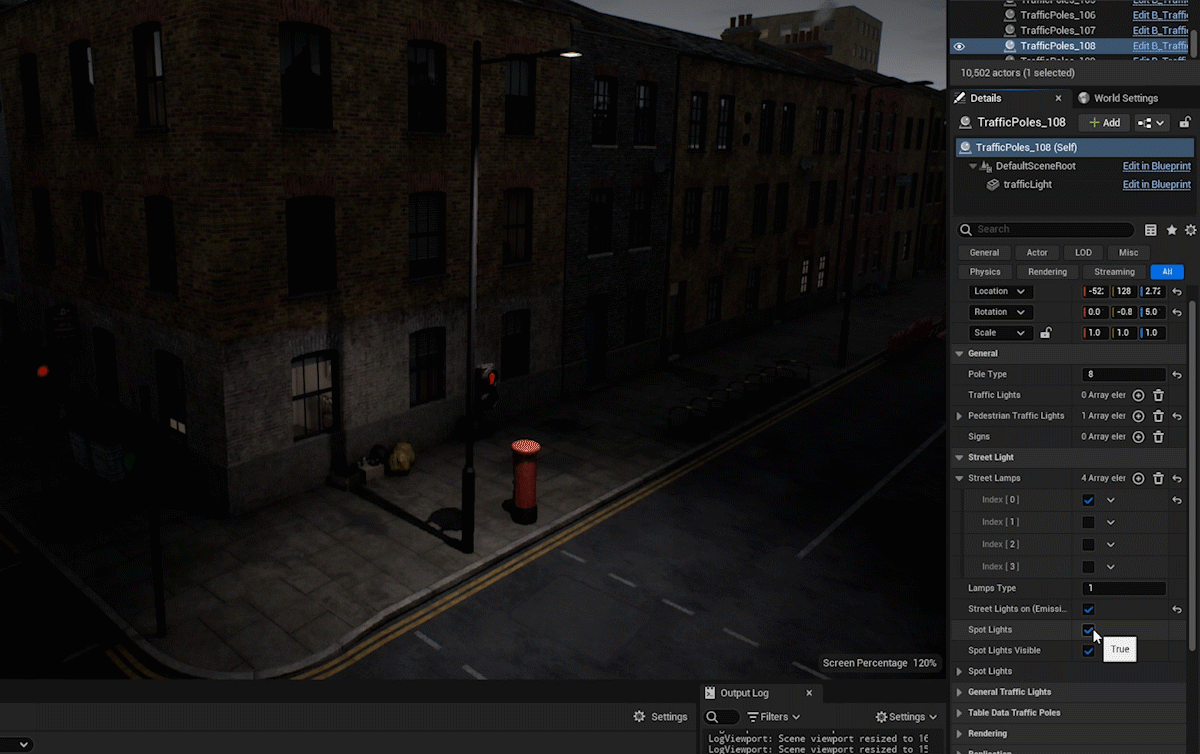This screenshot has height=754, width=1200.
Task: Open the Output Log Settings menu
Action: (906, 717)
